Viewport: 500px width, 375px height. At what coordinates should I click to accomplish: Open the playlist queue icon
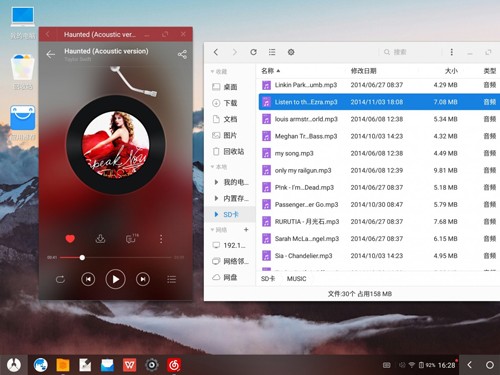(171, 279)
